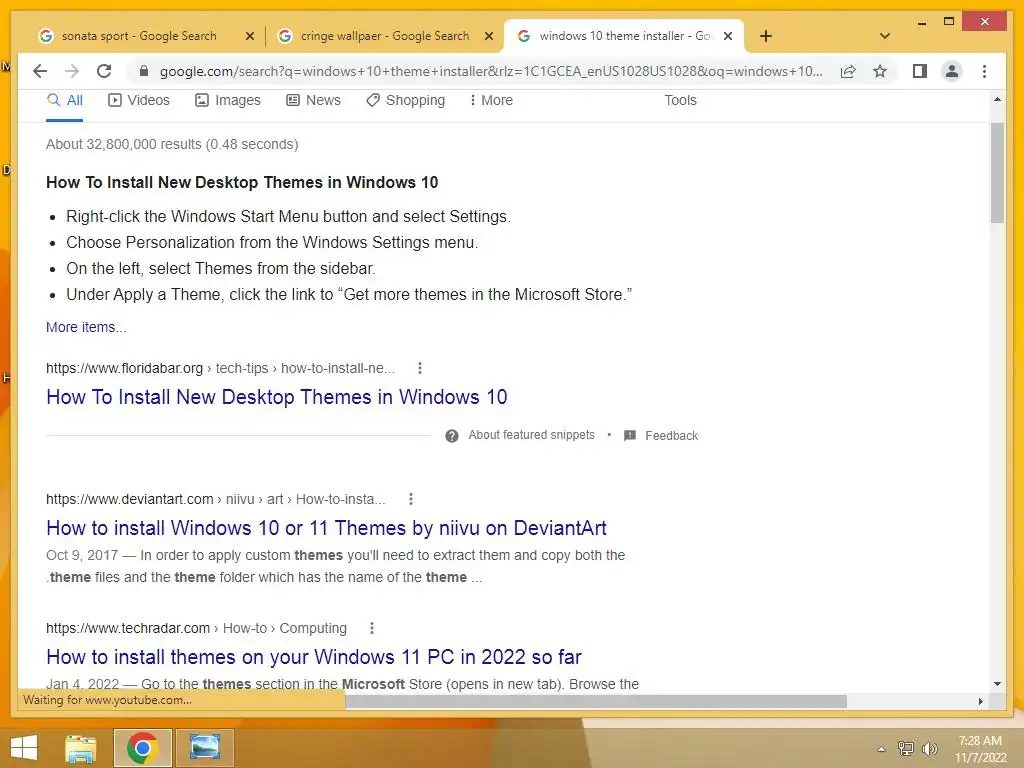The width and height of the screenshot is (1024, 768).
Task: Close the windows 10 theme installer tab
Action: click(x=728, y=36)
